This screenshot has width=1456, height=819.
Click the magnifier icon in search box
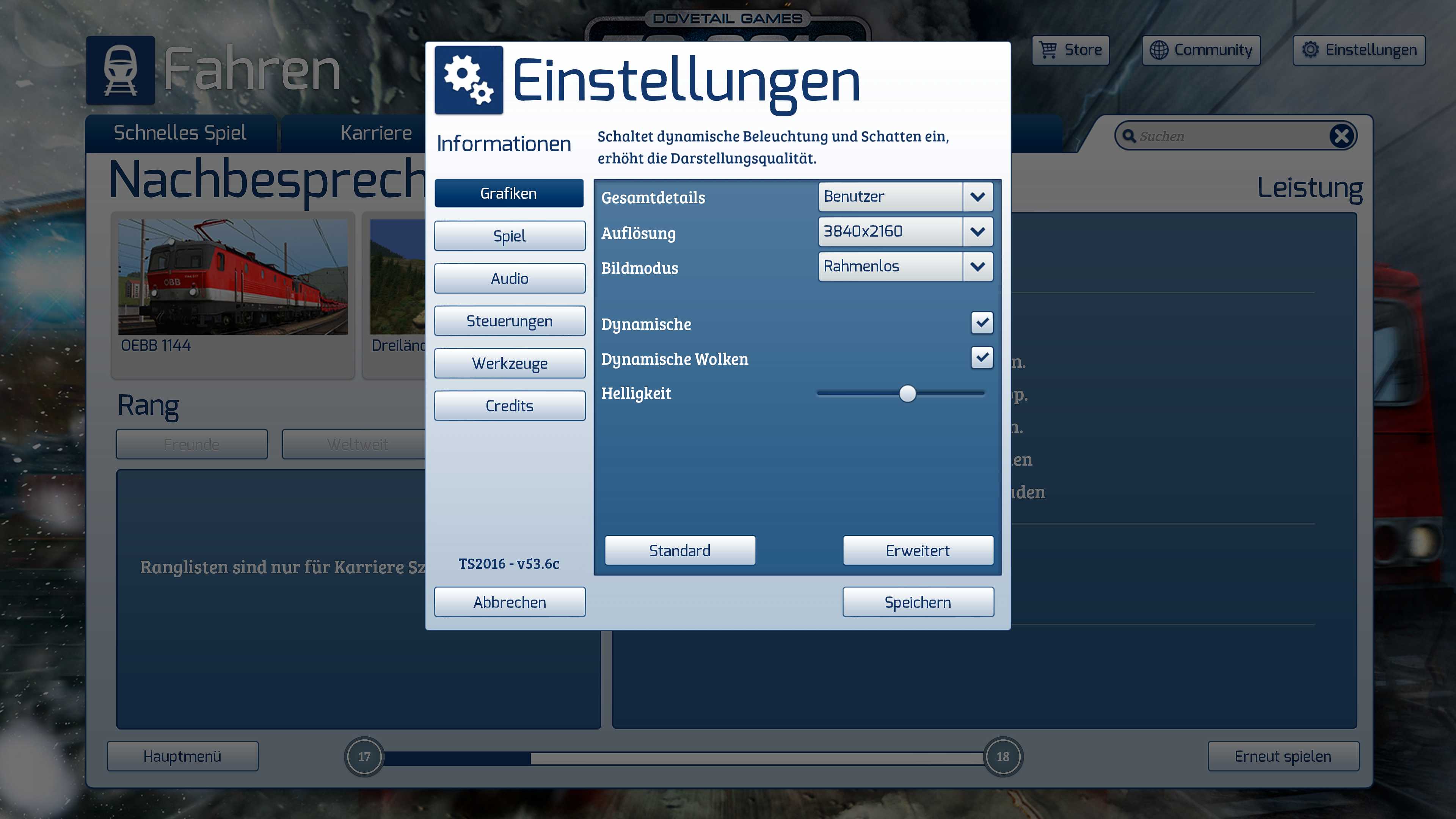click(x=1129, y=136)
